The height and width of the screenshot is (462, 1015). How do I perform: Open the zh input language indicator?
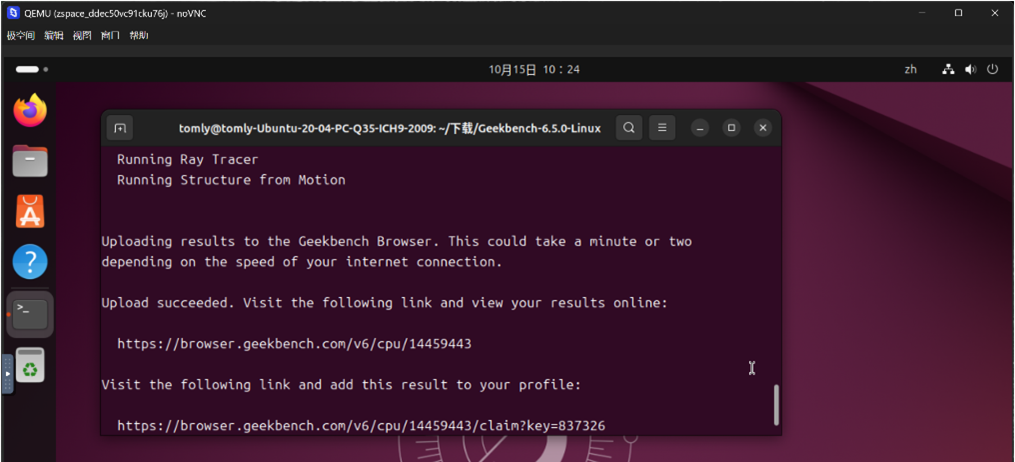click(911, 69)
